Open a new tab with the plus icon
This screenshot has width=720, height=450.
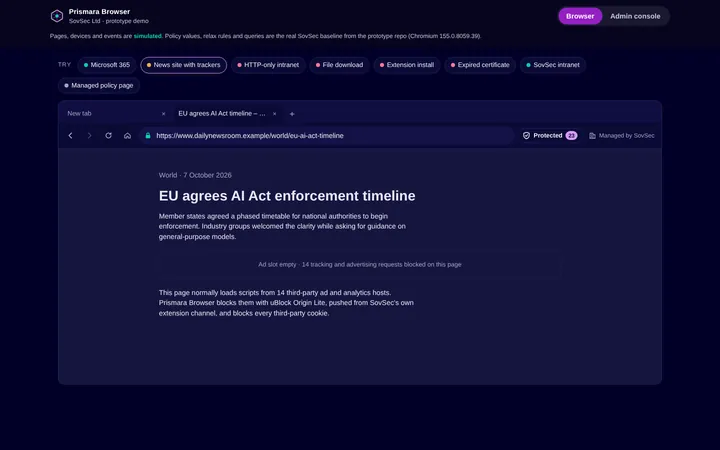(292, 114)
